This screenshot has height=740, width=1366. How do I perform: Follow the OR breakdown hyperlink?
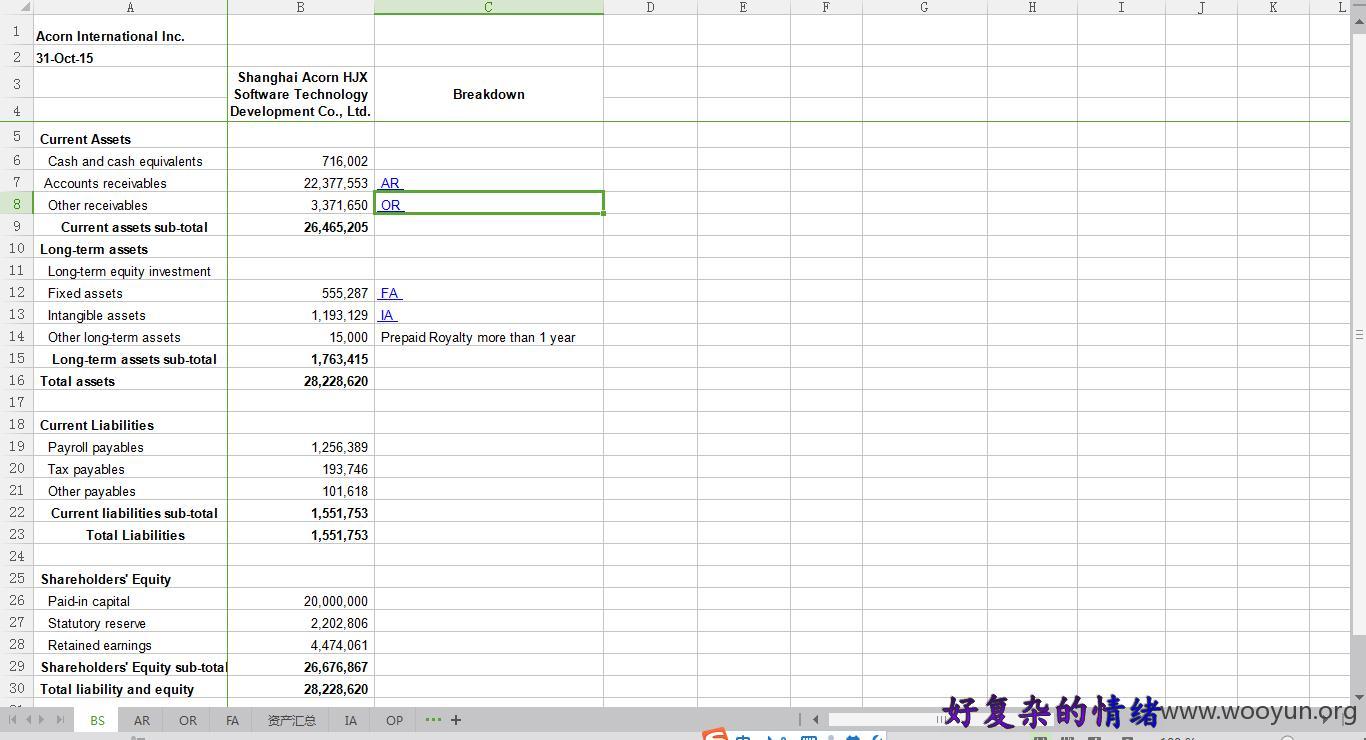391,205
